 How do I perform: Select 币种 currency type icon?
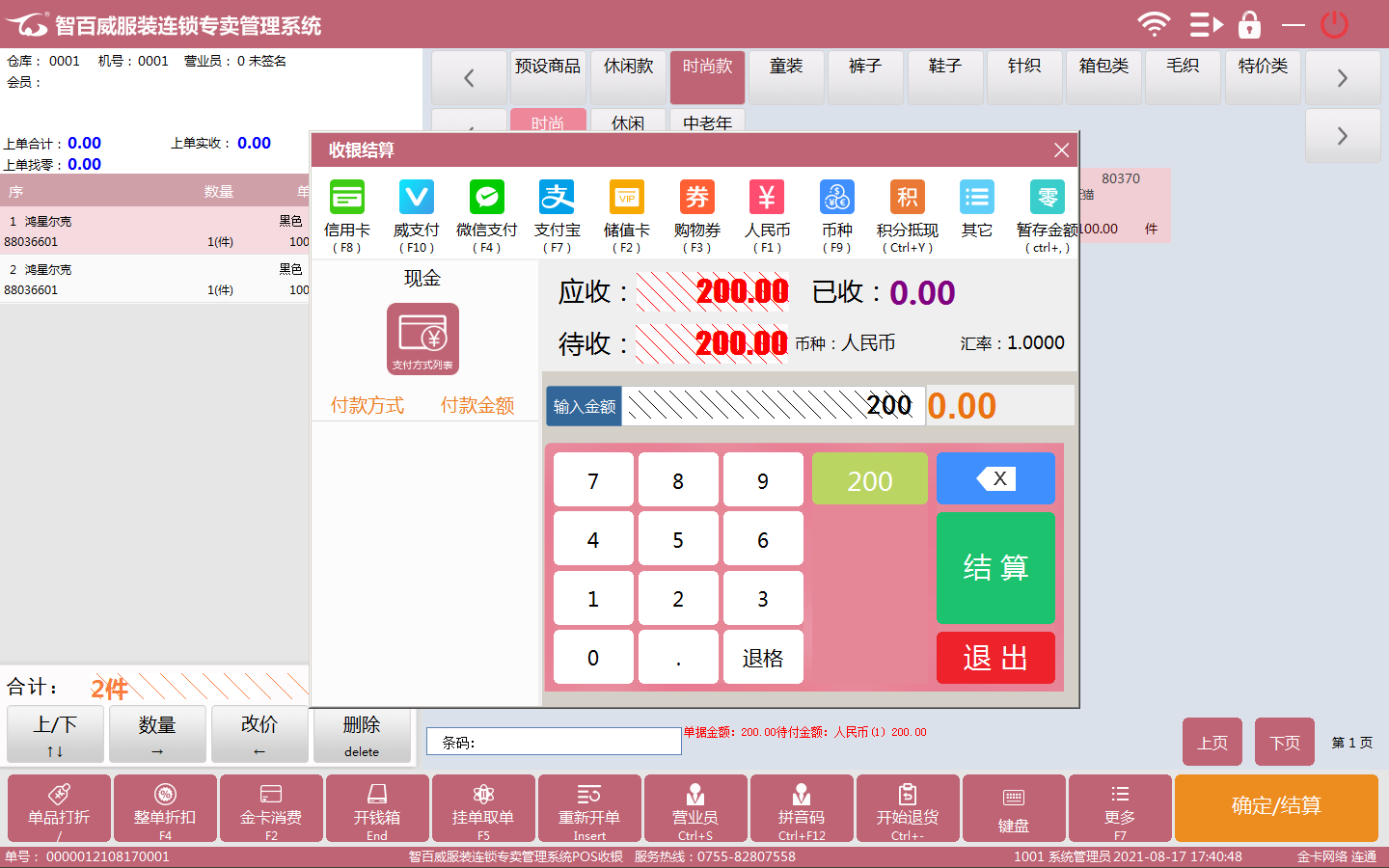coord(836,198)
